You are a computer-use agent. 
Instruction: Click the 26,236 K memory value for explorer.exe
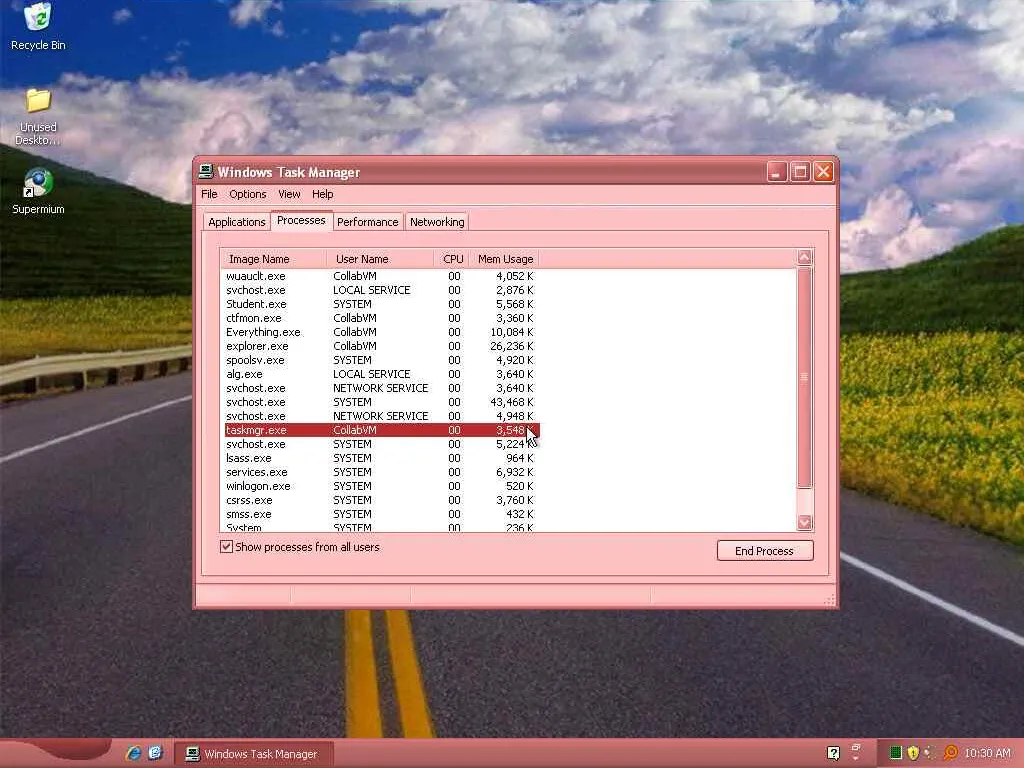point(511,346)
